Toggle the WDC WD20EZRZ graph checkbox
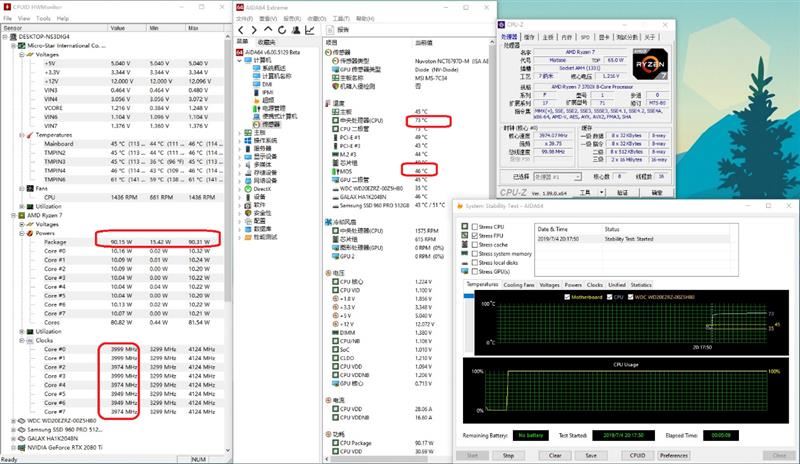 631,297
